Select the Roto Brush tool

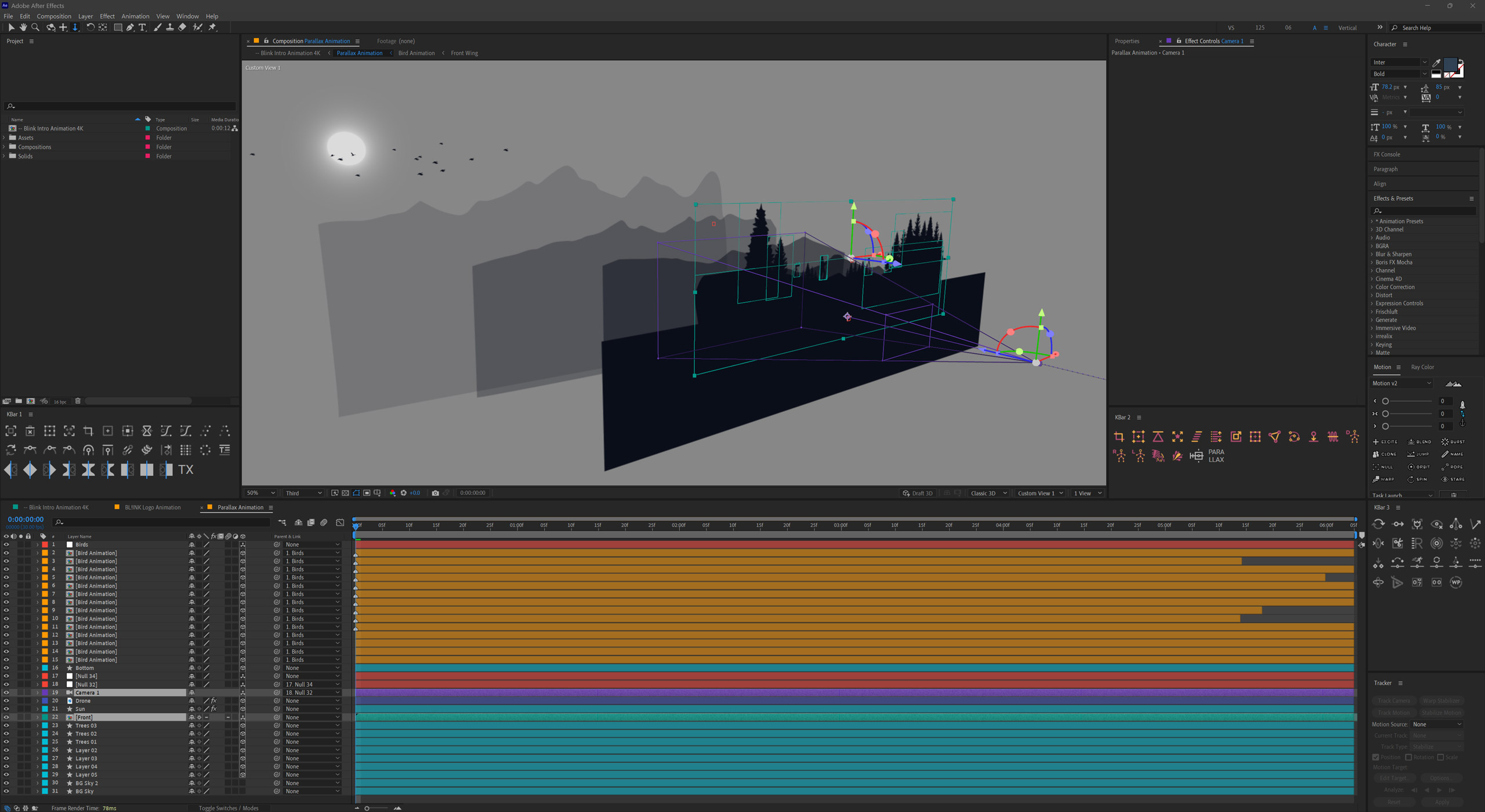coord(197,27)
